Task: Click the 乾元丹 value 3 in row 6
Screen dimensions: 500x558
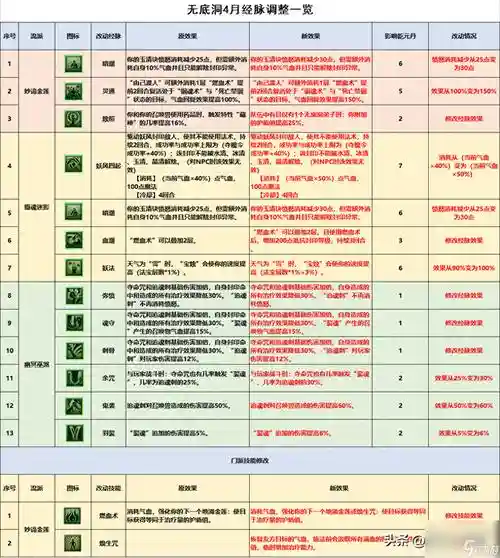Action: pos(400,240)
